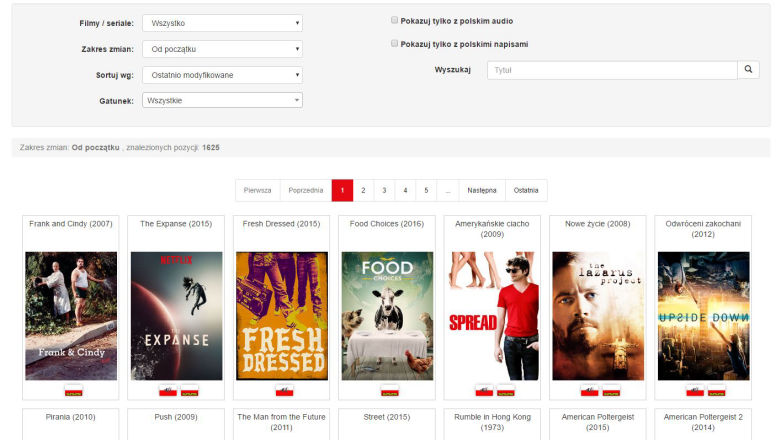The height and width of the screenshot is (440, 781).
Task: Click into the 'Tytuł' search field
Action: (612, 70)
